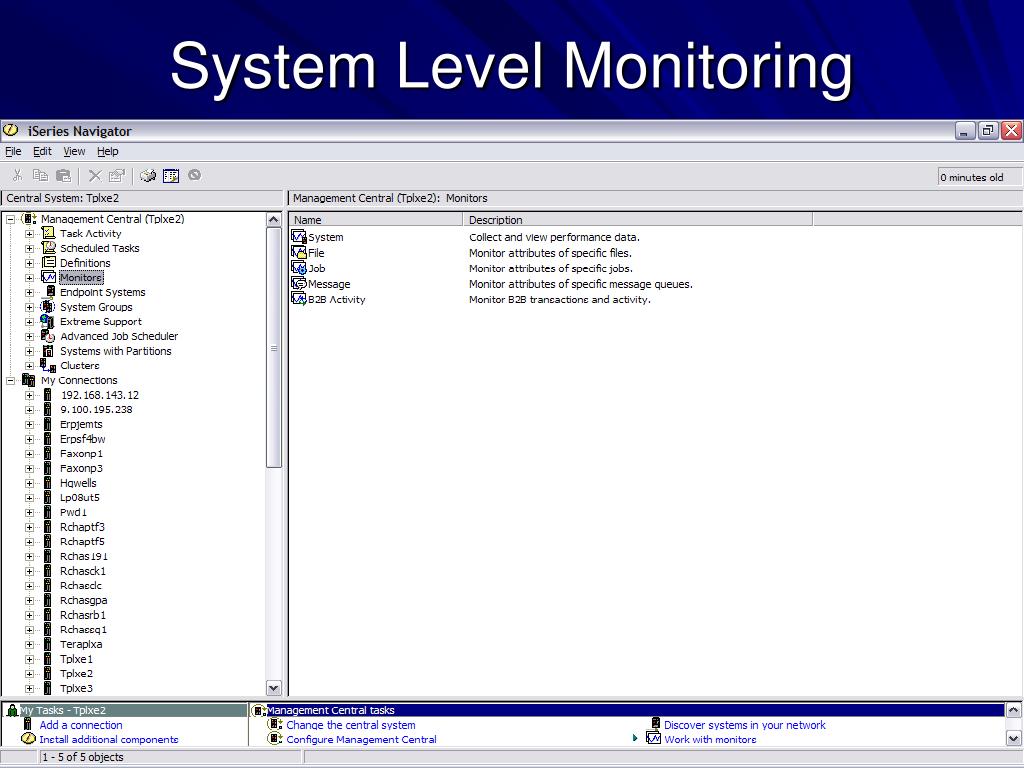Click the Refresh toolbar icon
The height and width of the screenshot is (768, 1024).
(148, 175)
